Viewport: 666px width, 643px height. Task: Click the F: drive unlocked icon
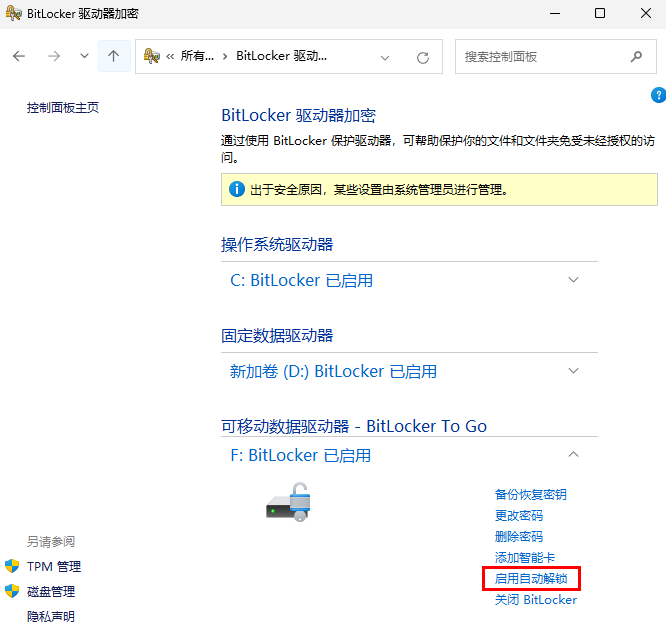(x=290, y=501)
